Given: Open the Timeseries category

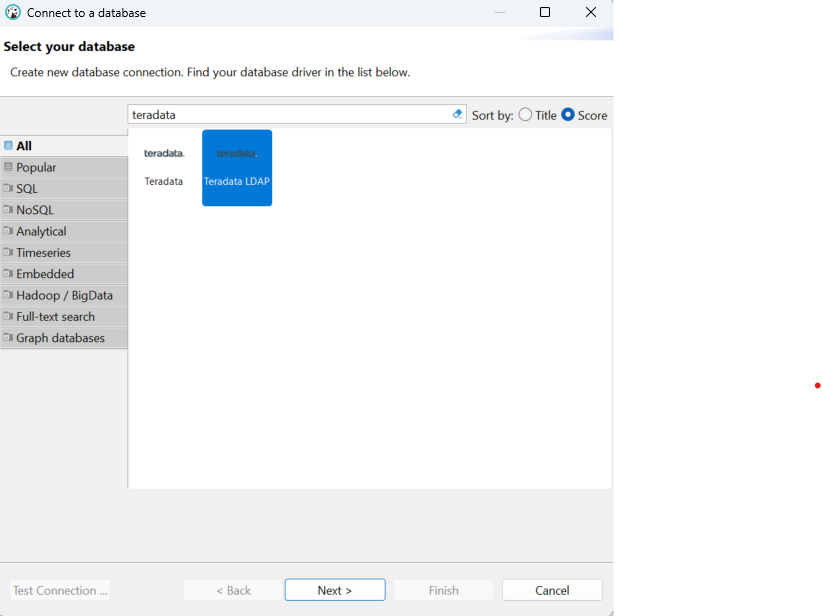Looking at the screenshot, I should [64, 253].
